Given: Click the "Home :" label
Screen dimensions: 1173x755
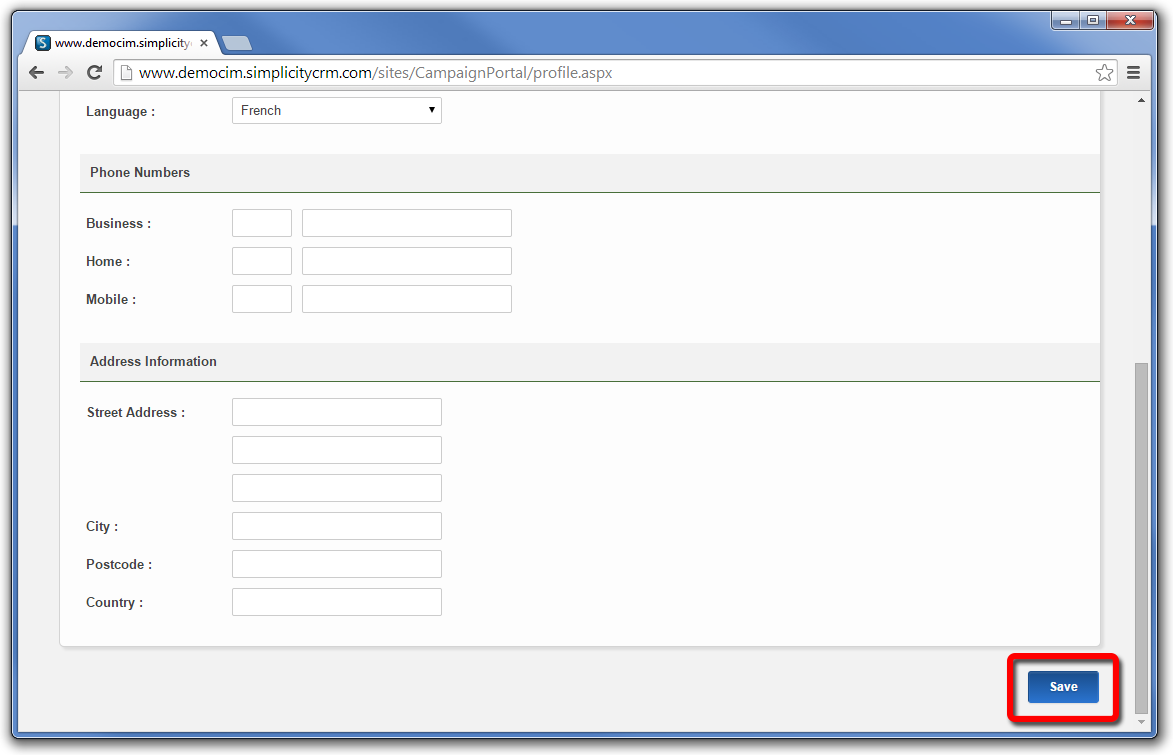Looking at the screenshot, I should coord(108,261).
